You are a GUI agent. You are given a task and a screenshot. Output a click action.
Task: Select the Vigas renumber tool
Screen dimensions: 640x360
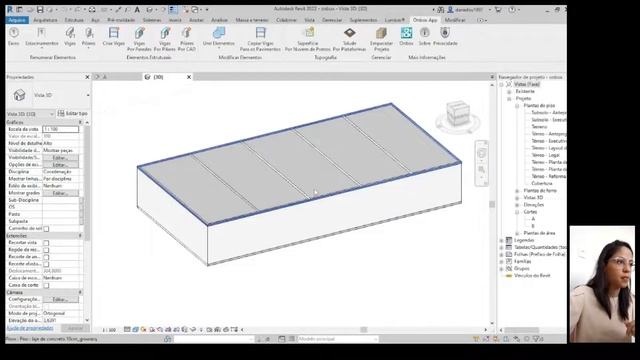[70, 36]
